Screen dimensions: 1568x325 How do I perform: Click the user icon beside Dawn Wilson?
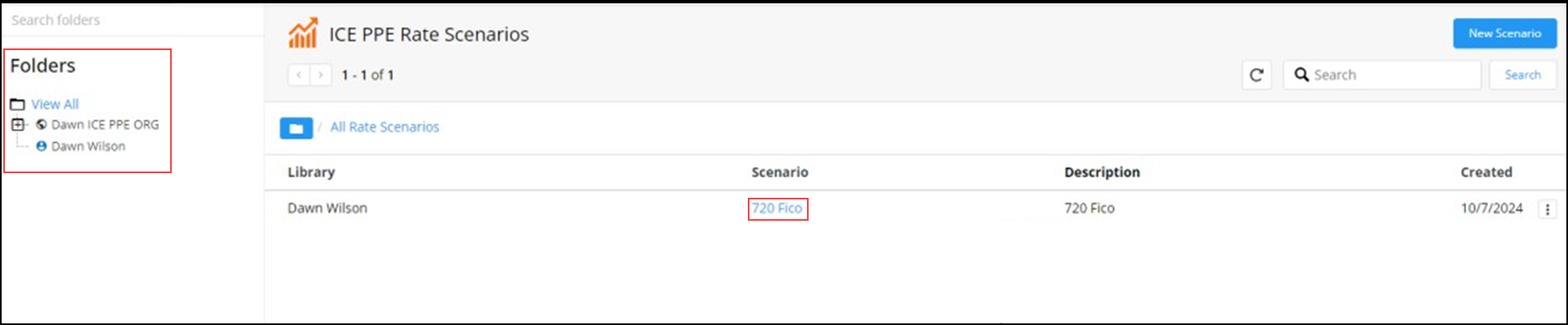[x=41, y=146]
